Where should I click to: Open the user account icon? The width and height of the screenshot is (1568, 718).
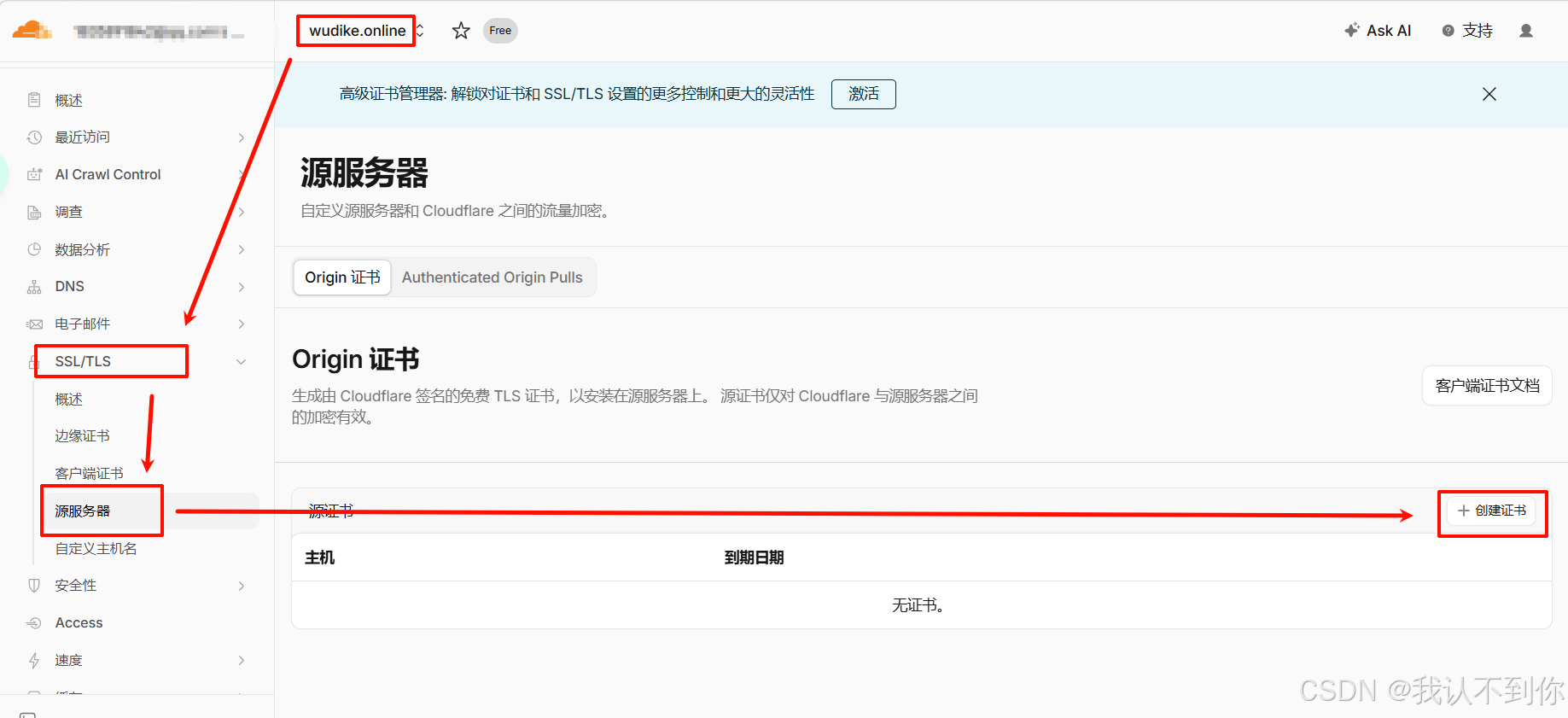(1526, 31)
